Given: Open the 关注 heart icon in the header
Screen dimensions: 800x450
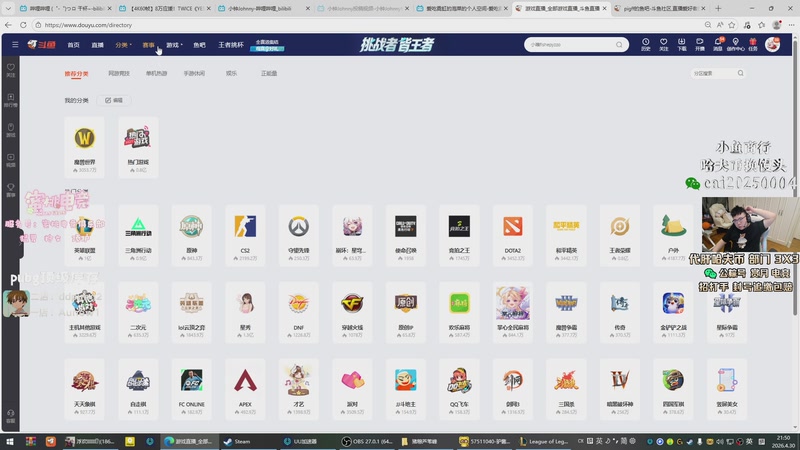Looking at the screenshot, I should [663, 44].
